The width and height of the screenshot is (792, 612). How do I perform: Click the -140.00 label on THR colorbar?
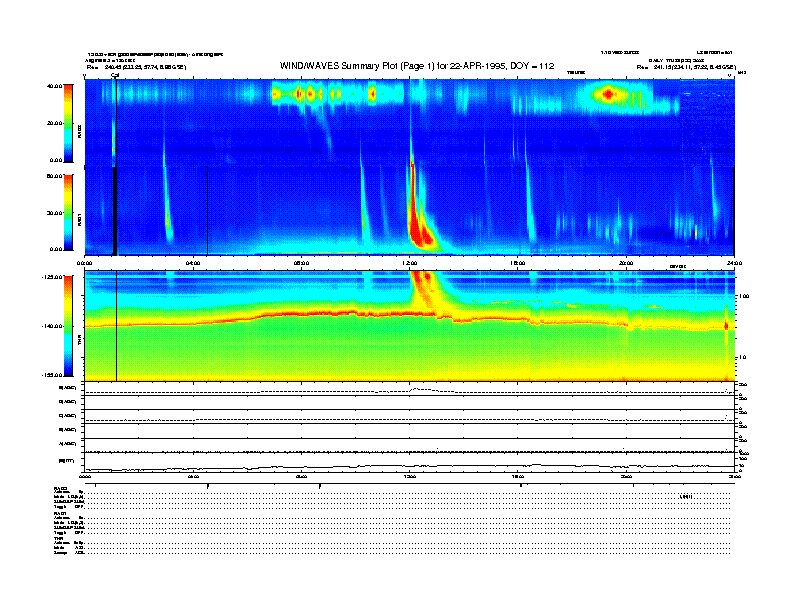53,326
